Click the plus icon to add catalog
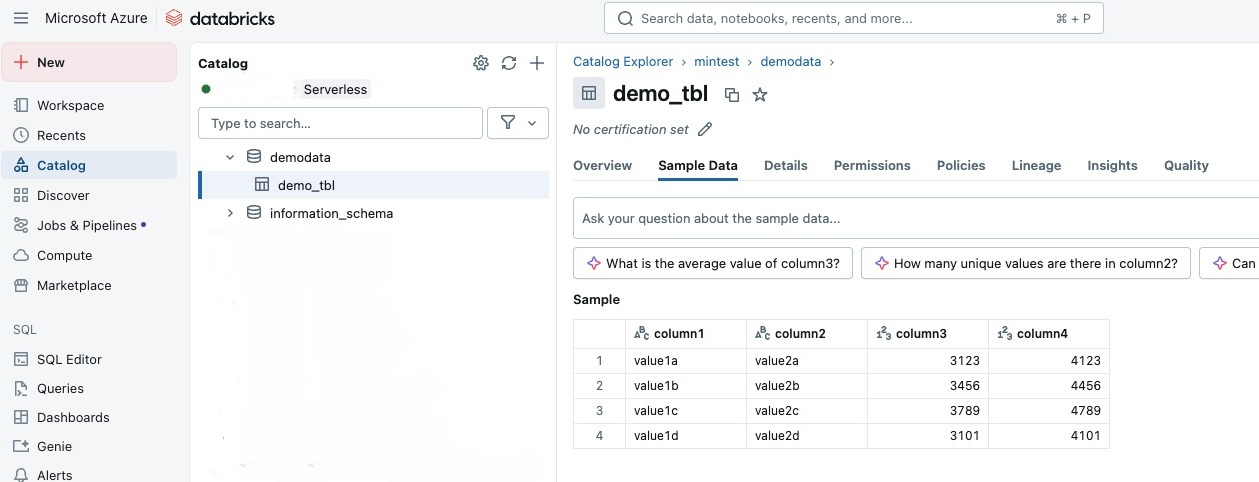 537,63
